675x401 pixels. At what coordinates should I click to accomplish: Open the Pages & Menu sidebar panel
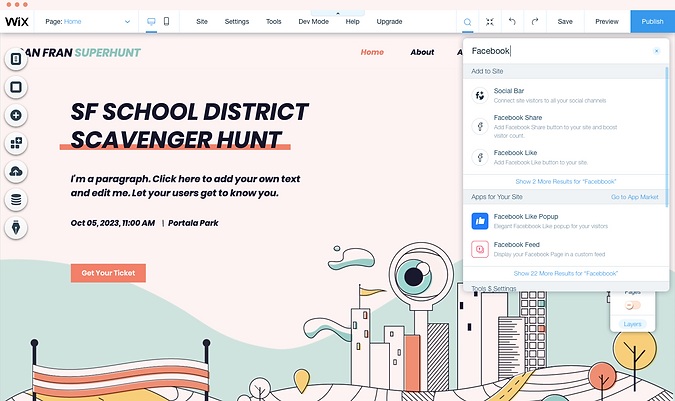(16, 59)
